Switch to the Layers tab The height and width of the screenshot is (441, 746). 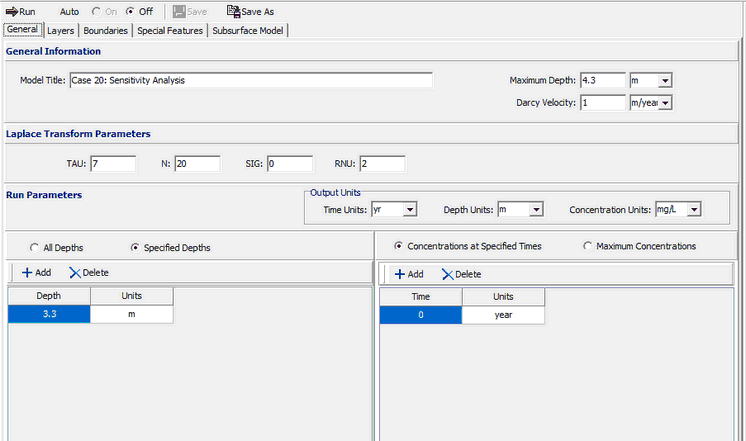(x=61, y=30)
